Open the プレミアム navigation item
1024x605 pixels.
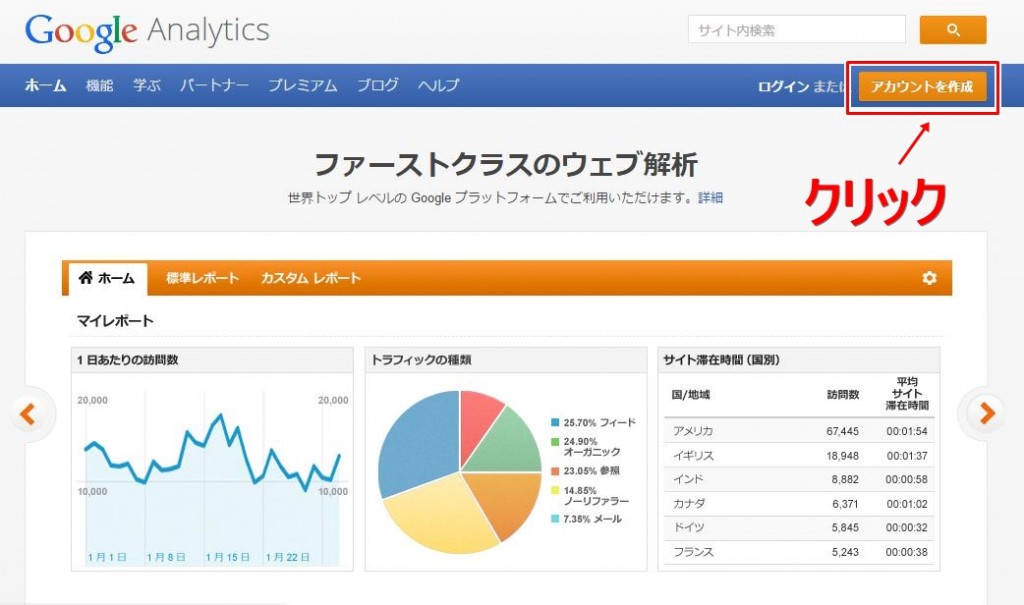pos(302,86)
